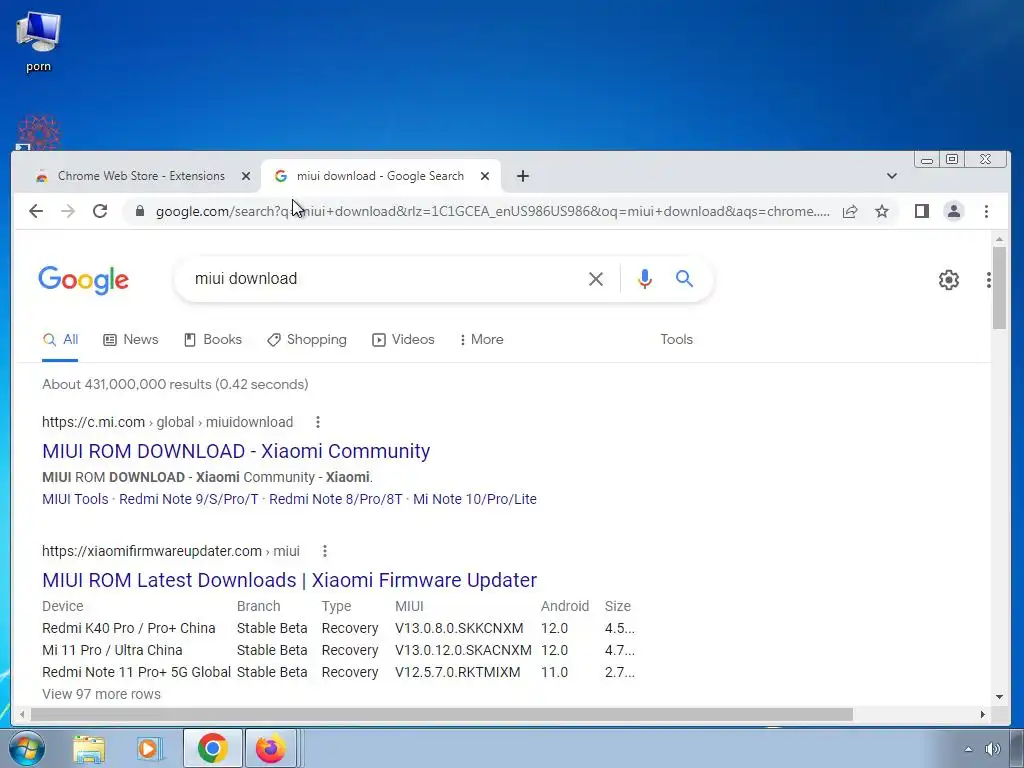Click the scroll down arrow

(999, 697)
